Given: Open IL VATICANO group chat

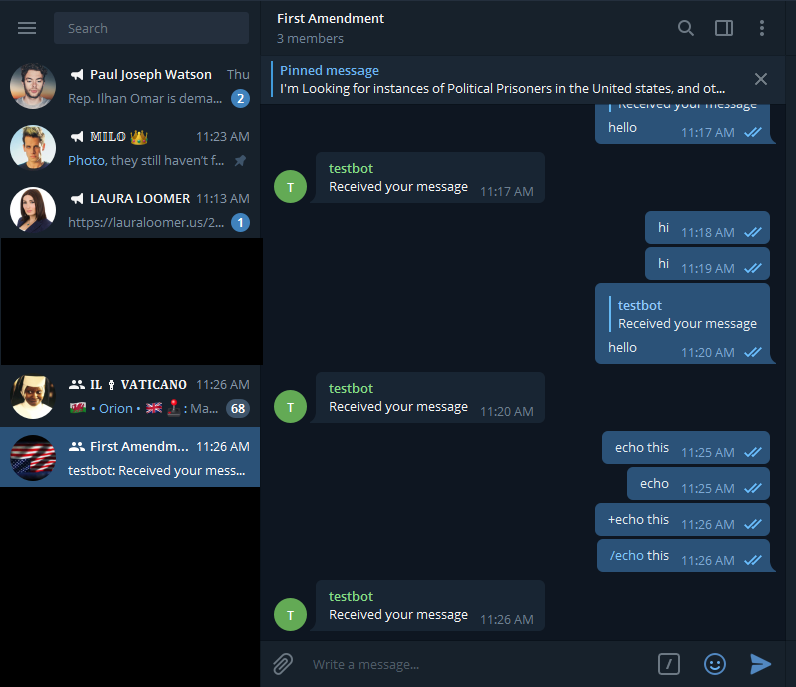Looking at the screenshot, I should tap(130, 396).
